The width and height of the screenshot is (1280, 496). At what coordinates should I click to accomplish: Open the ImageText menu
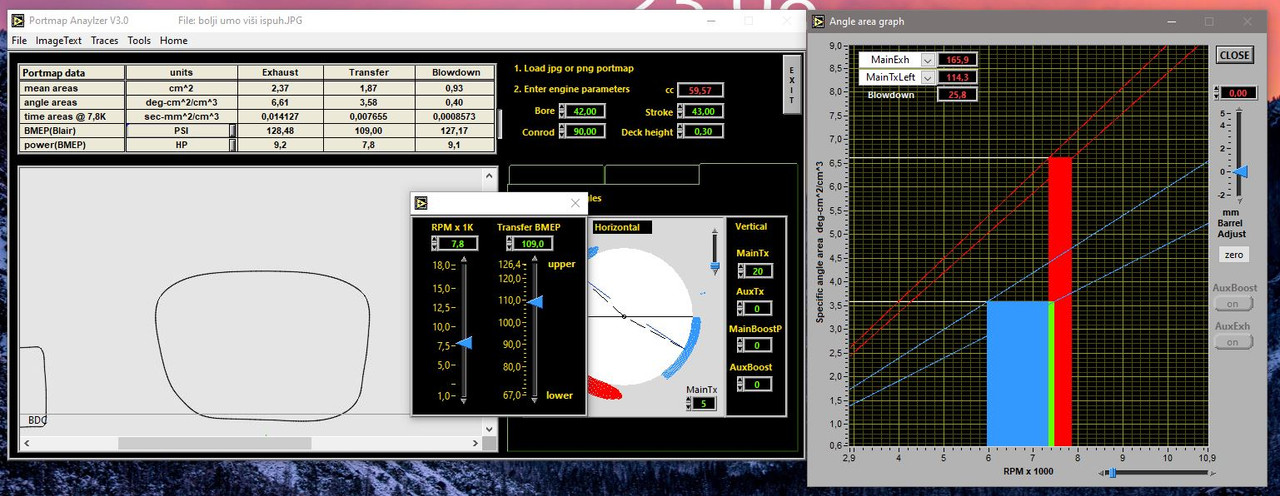(58, 41)
